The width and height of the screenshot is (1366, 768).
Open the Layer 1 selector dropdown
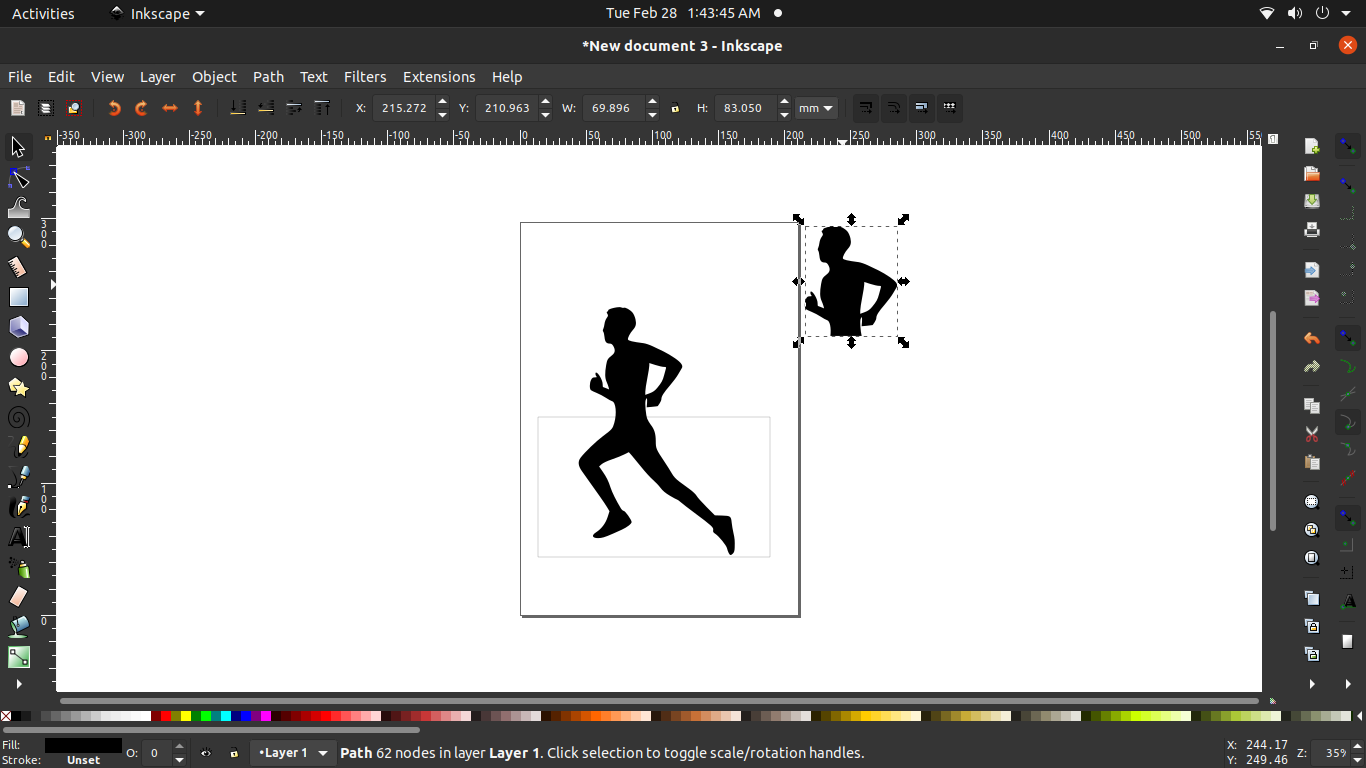[x=293, y=753]
